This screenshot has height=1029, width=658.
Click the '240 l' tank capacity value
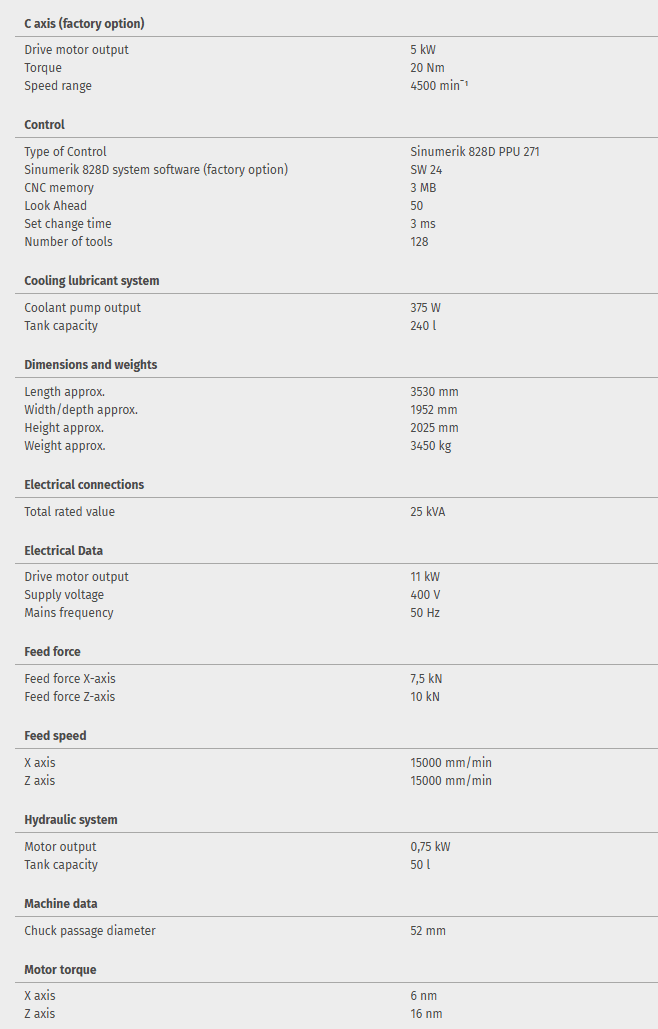pyautogui.click(x=423, y=326)
